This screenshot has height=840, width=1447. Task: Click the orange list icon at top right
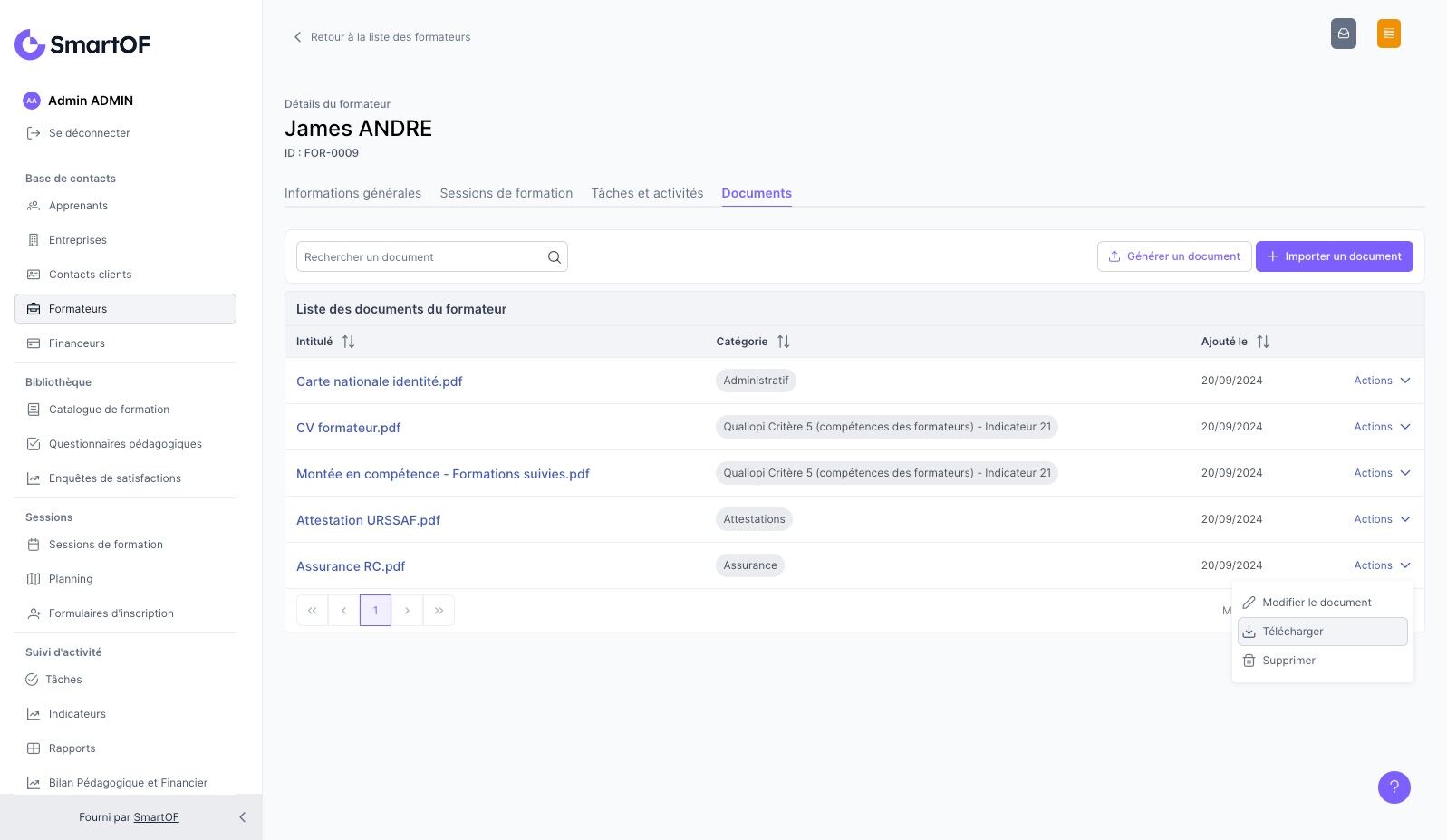(1388, 34)
